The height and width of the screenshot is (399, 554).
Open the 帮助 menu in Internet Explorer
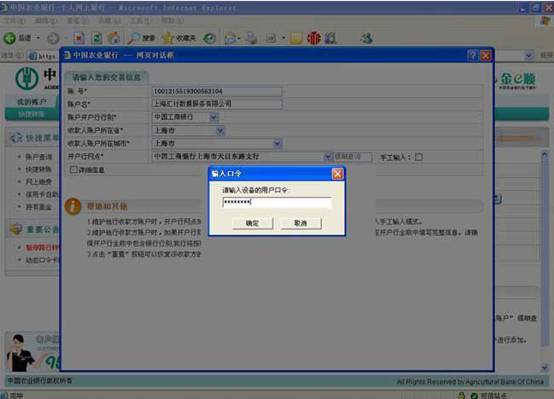pos(172,21)
